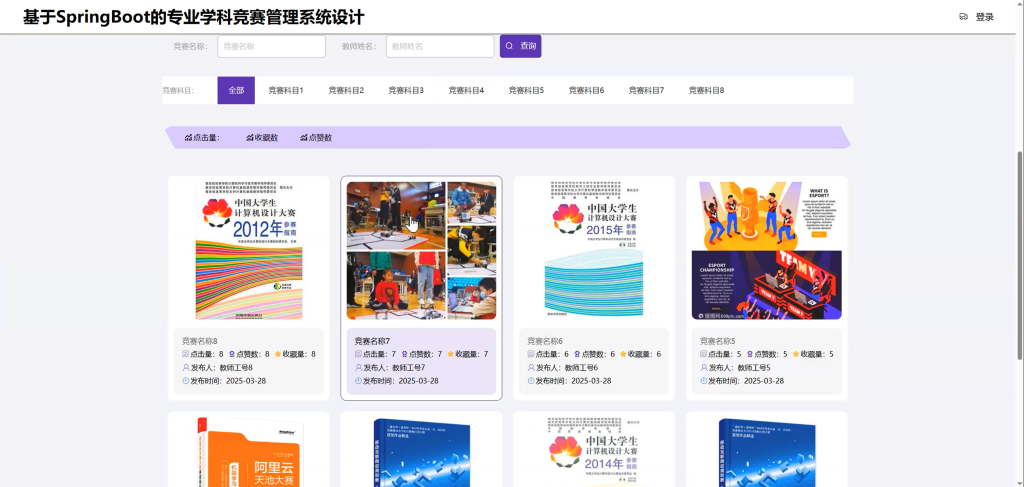The height and width of the screenshot is (487, 1024).
Task: Click clock icon in 竞赛名称8 card
Action: coord(185,381)
